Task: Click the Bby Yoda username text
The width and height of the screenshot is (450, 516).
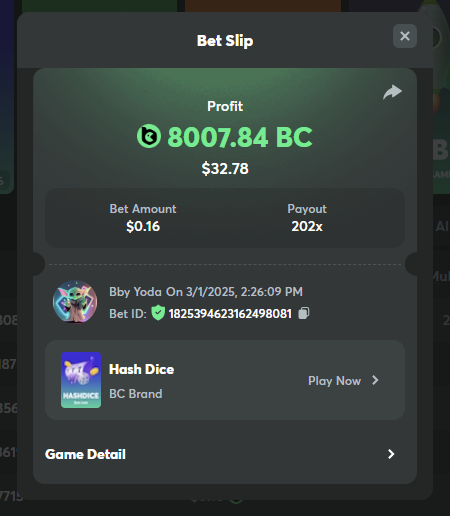Action: point(135,292)
